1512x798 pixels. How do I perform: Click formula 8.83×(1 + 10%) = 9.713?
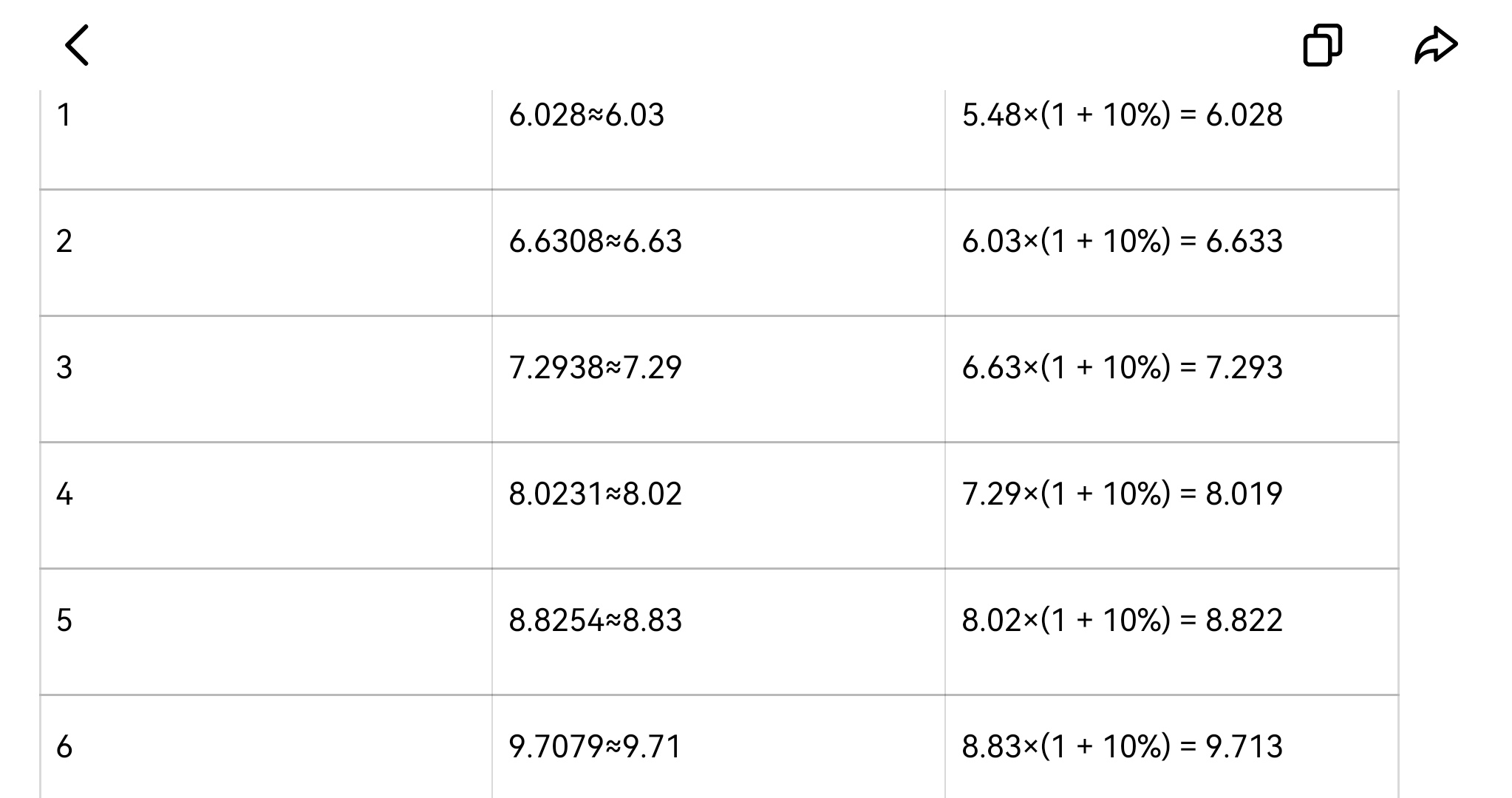[x=1122, y=747]
